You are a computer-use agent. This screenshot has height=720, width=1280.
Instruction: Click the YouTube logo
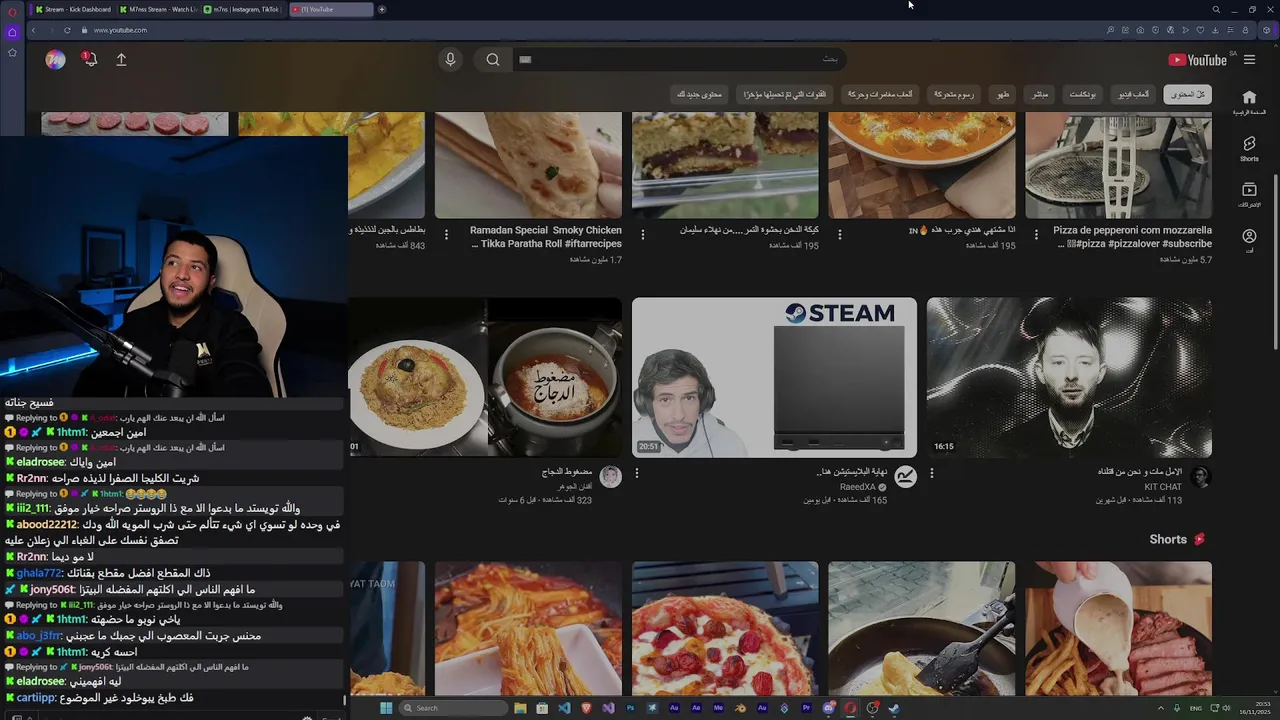click(x=1197, y=60)
